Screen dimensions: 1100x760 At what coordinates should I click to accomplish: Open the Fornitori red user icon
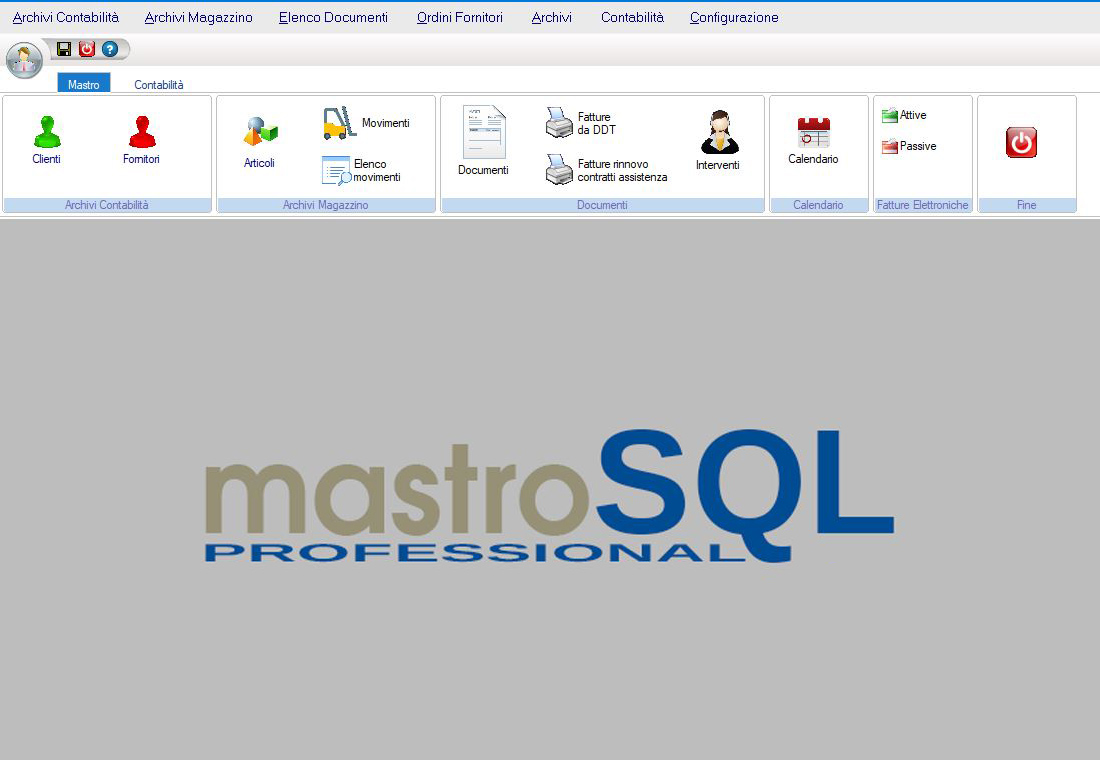click(142, 131)
